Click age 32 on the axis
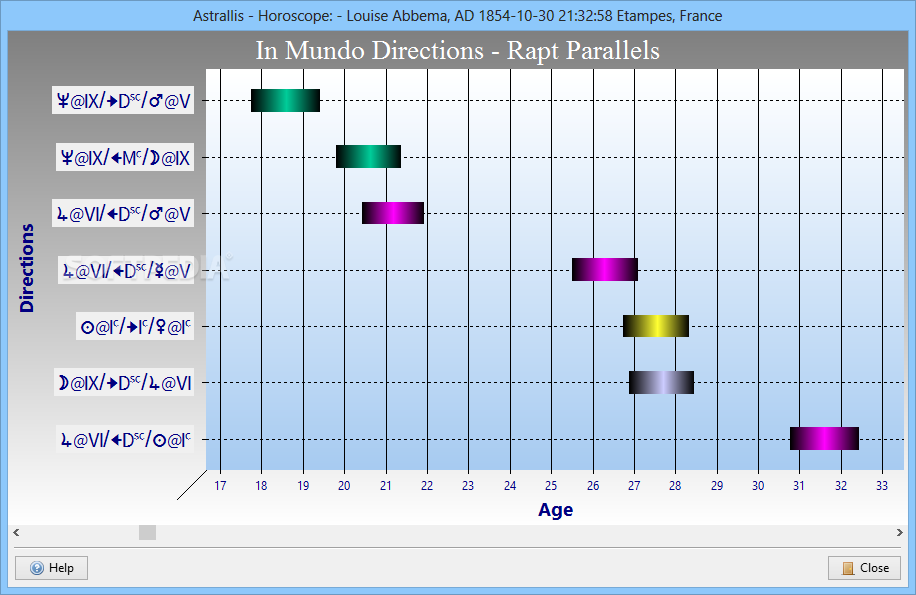916x595 pixels. click(841, 486)
